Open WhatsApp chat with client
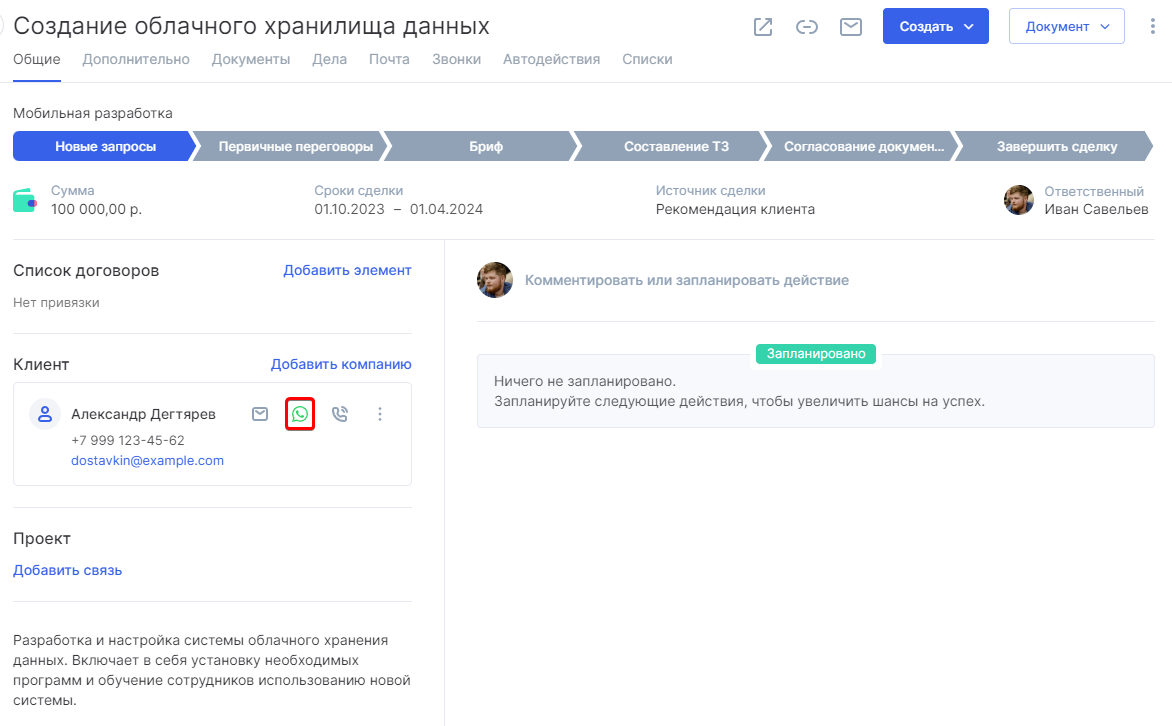The height and width of the screenshot is (726, 1172). pos(300,414)
